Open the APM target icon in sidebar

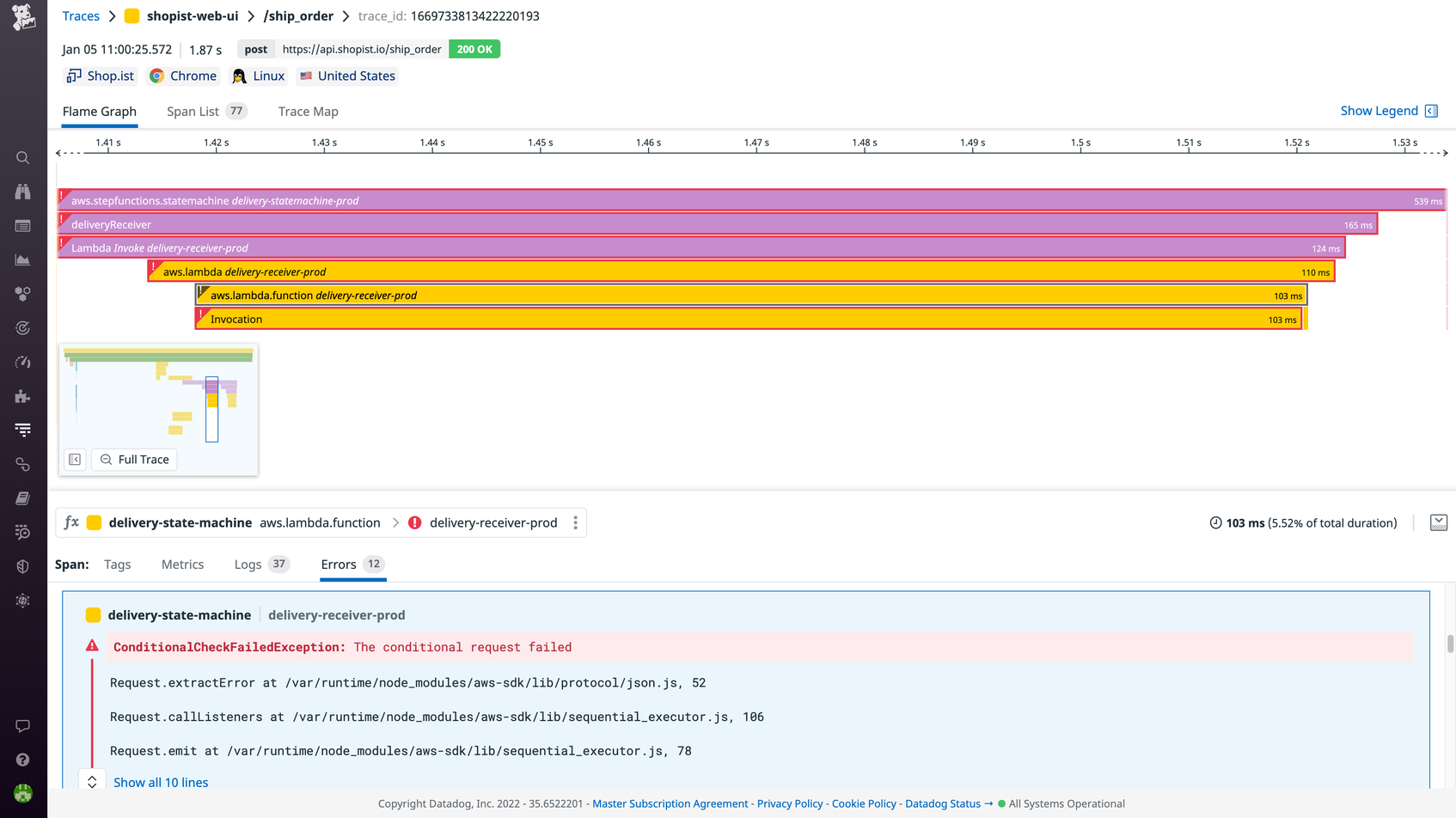click(22, 327)
